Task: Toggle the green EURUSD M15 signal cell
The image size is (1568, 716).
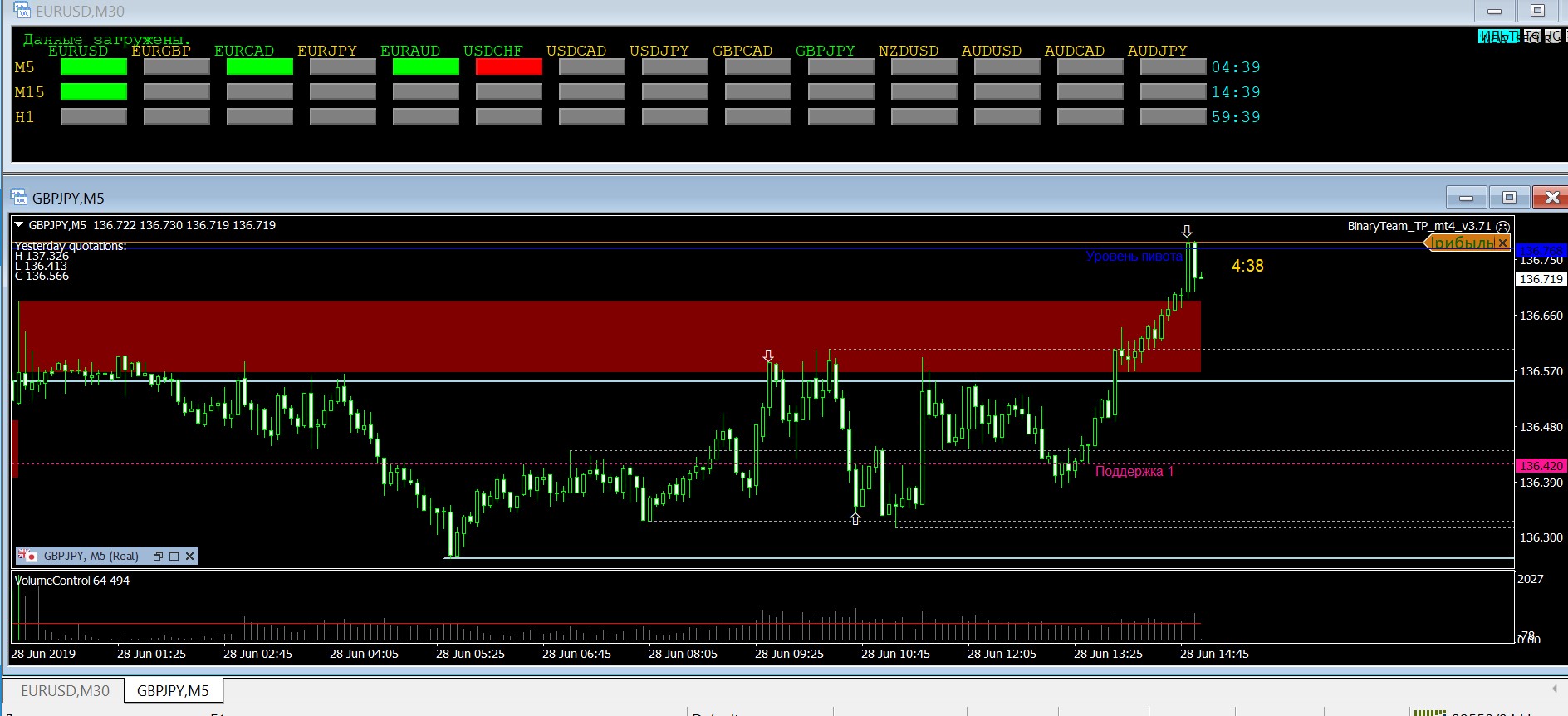Action: click(94, 92)
